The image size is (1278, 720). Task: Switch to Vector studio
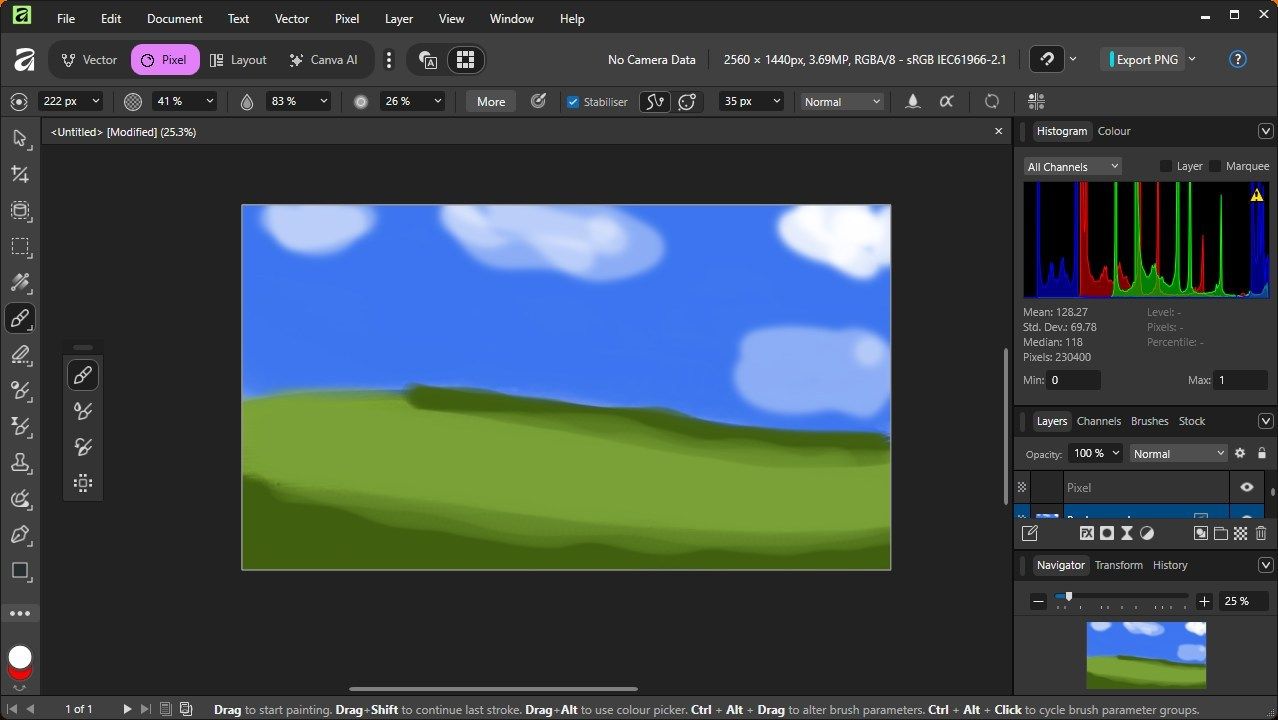[89, 60]
